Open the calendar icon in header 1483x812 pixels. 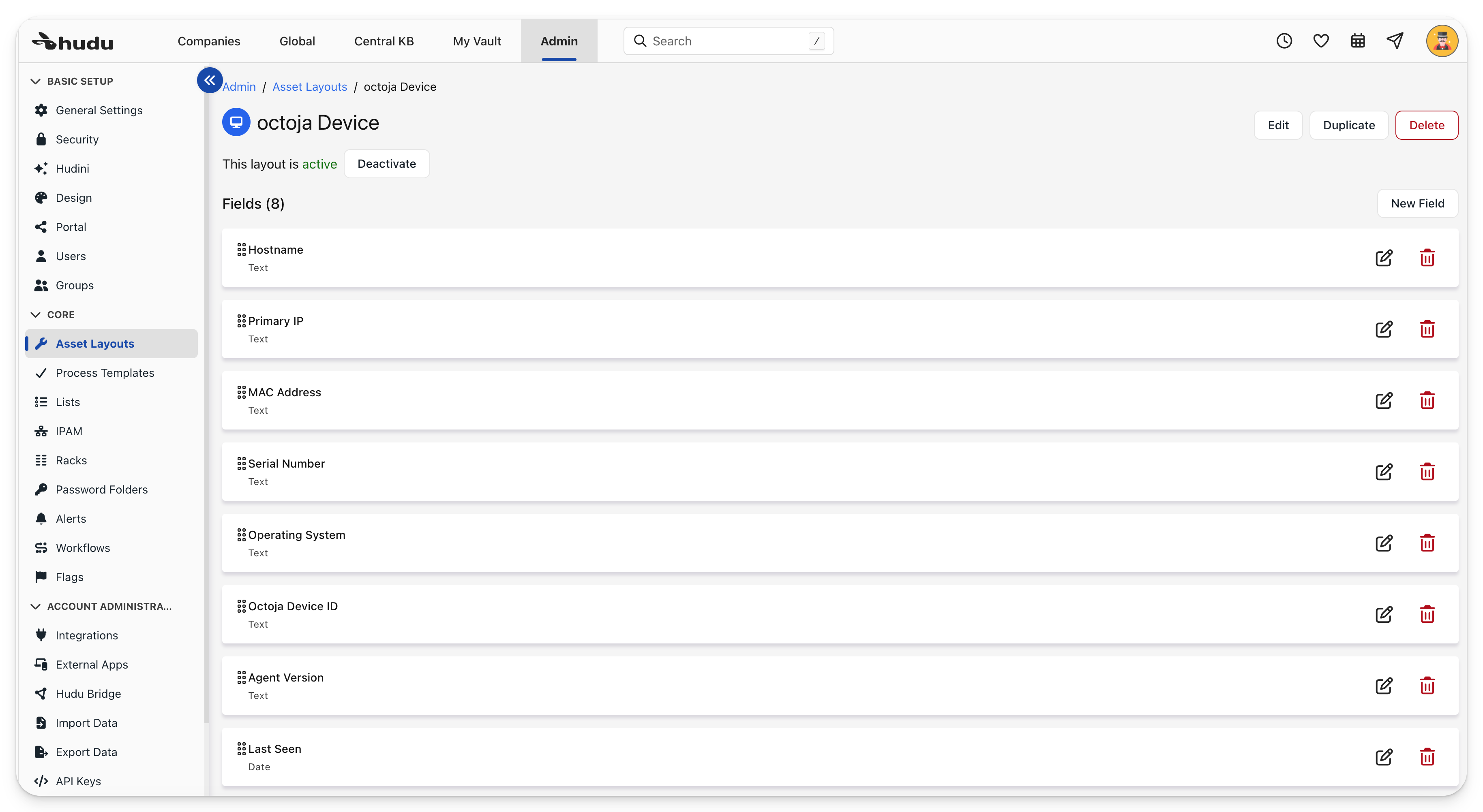click(1357, 41)
